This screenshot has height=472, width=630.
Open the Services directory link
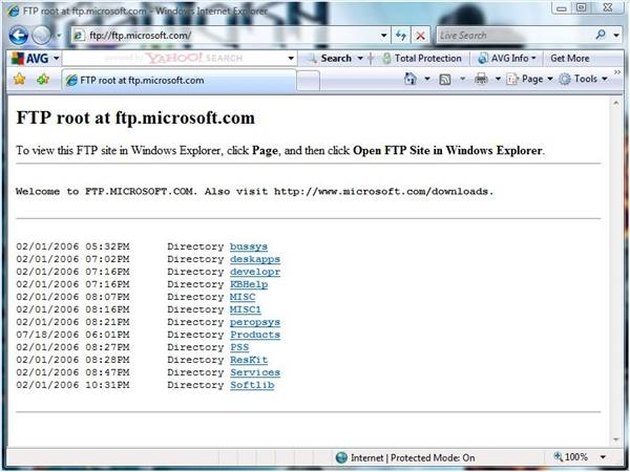click(x=255, y=372)
